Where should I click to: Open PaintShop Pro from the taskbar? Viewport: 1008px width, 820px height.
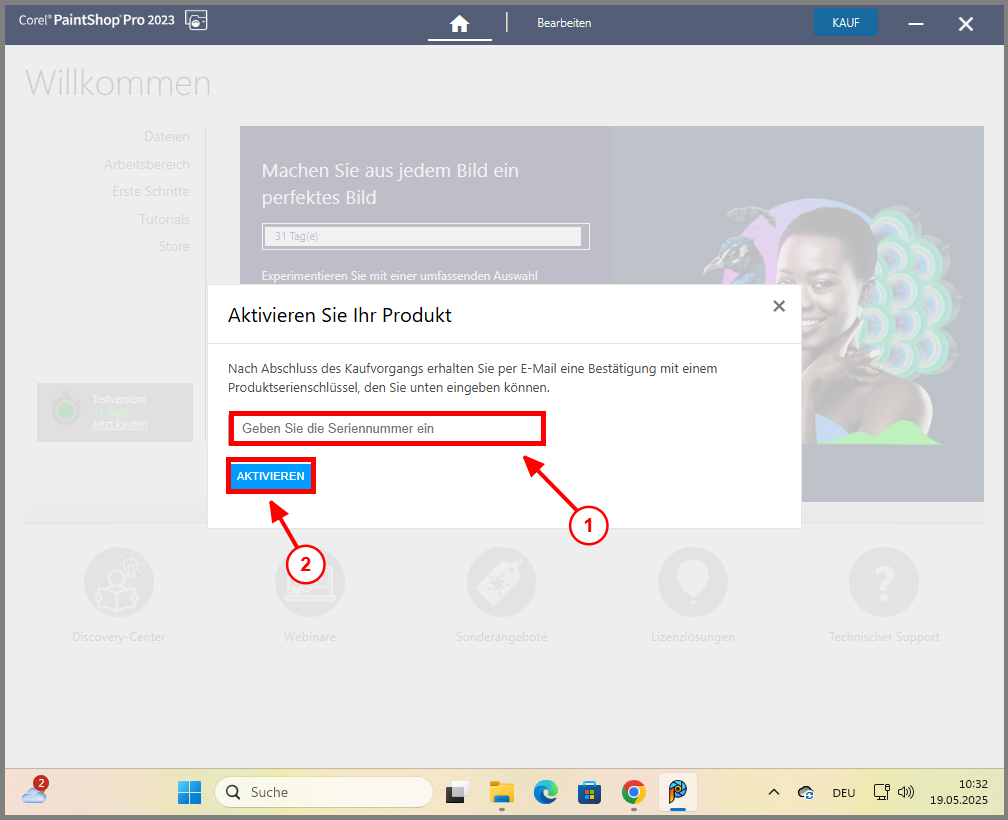click(677, 792)
